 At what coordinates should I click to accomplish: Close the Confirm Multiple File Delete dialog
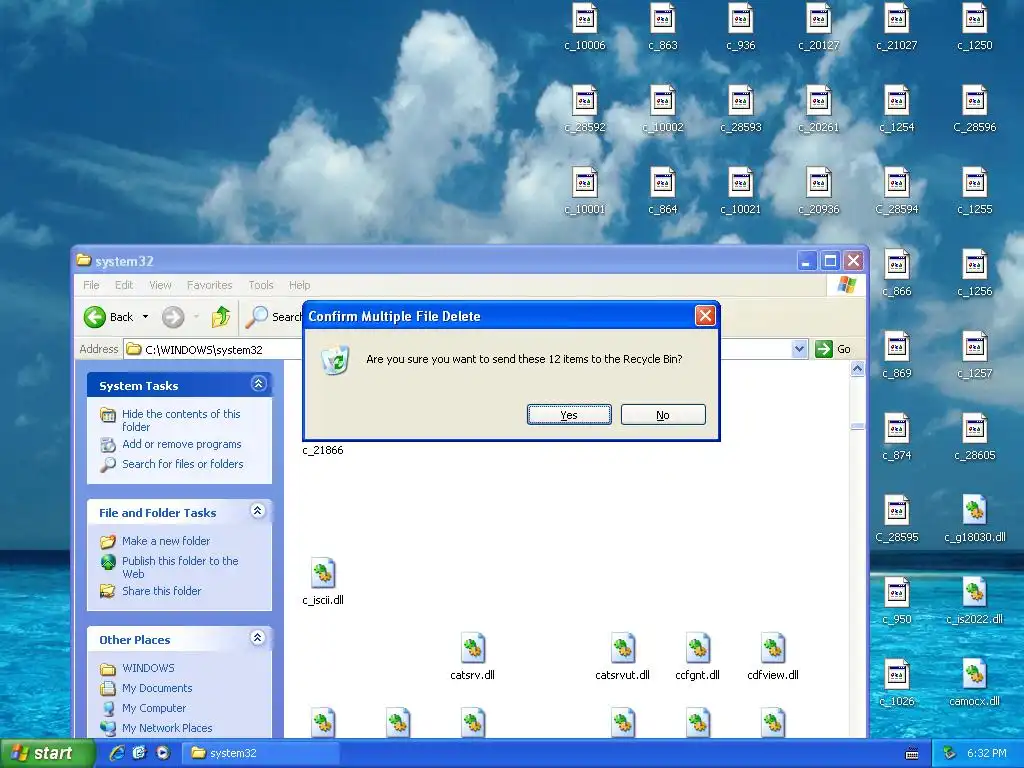705,316
